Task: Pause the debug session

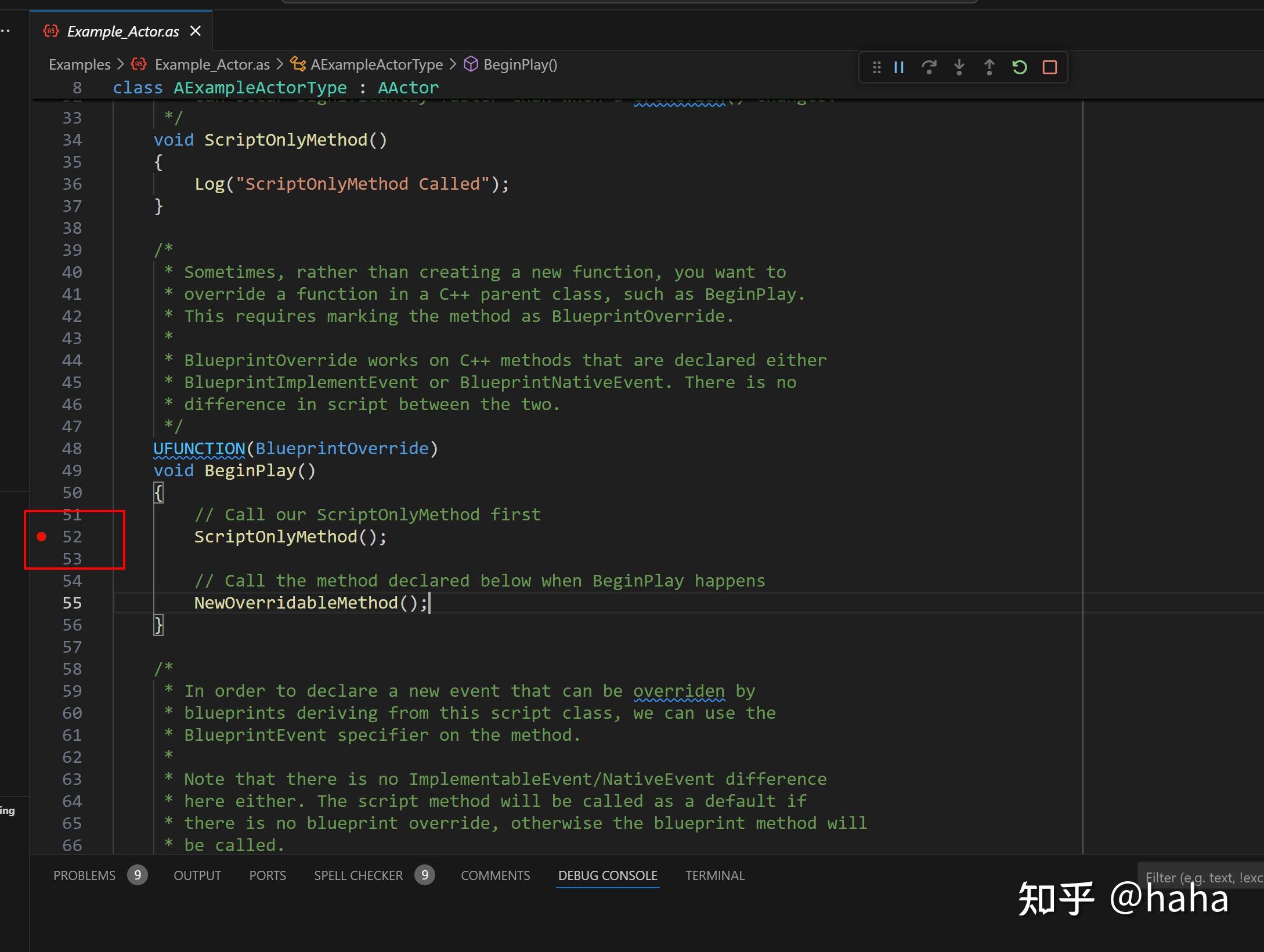Action: (x=899, y=67)
